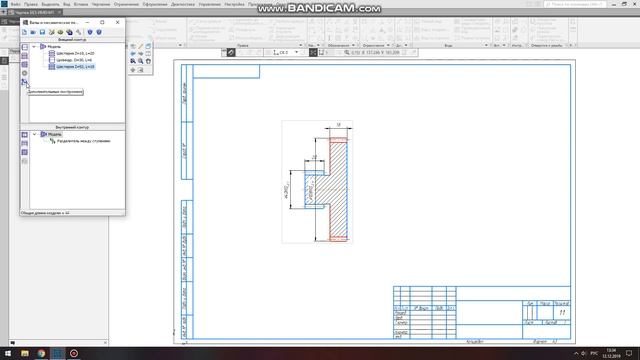Collapse Модель node in Внешний контур tree
This screenshot has height=360, width=640.
pos(34,47)
